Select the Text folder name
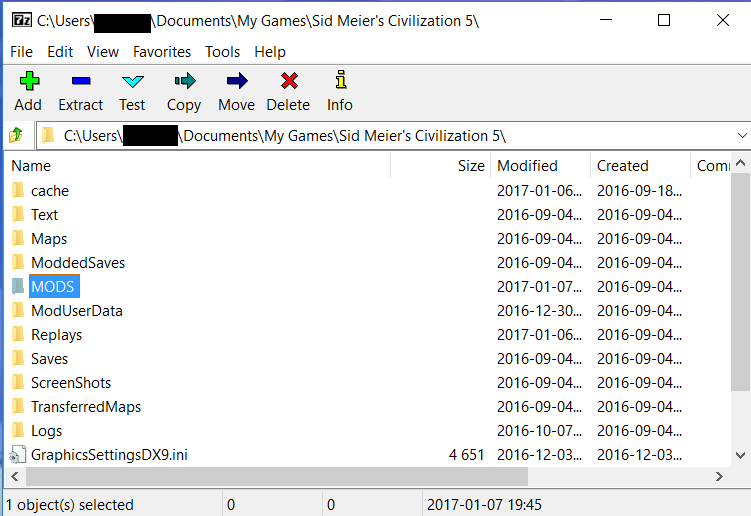The width and height of the screenshot is (751, 516). pos(45,215)
